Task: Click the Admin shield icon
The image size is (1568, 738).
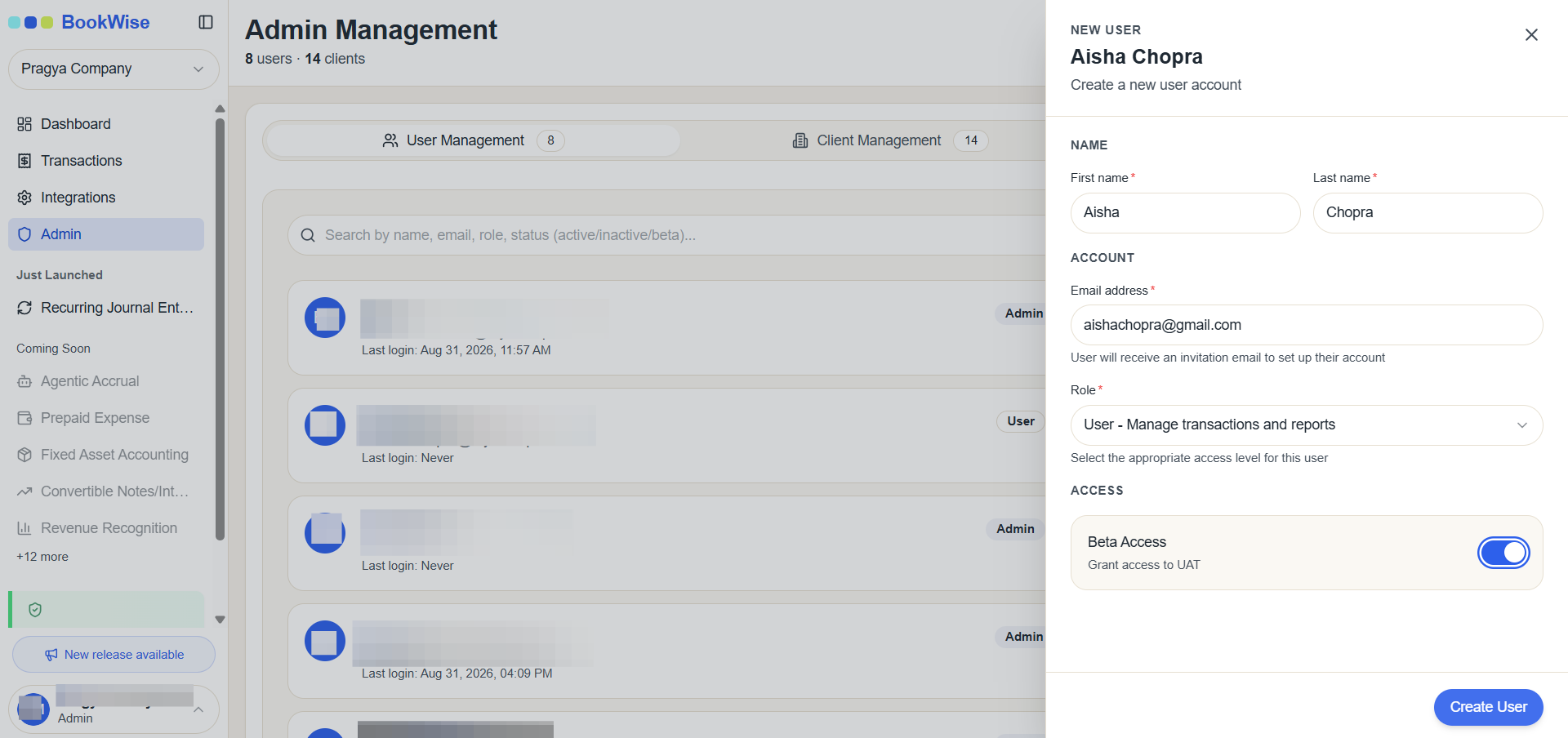Action: [x=24, y=234]
